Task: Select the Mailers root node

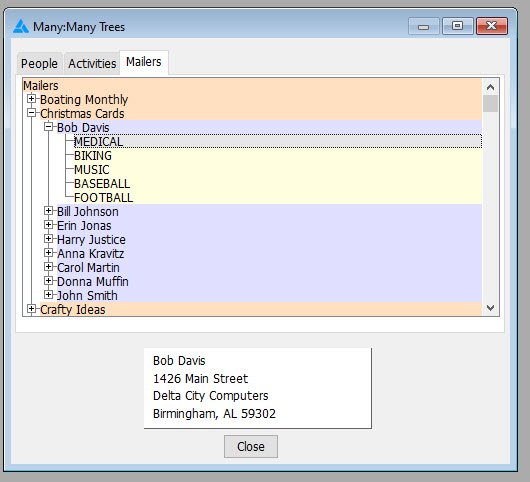Action: [x=41, y=86]
